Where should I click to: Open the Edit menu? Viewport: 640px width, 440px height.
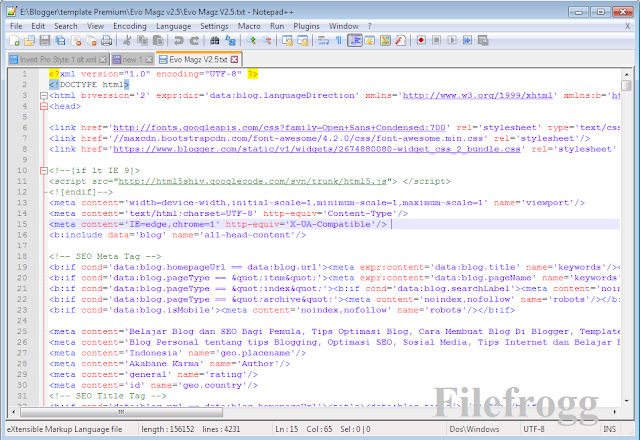click(x=38, y=26)
